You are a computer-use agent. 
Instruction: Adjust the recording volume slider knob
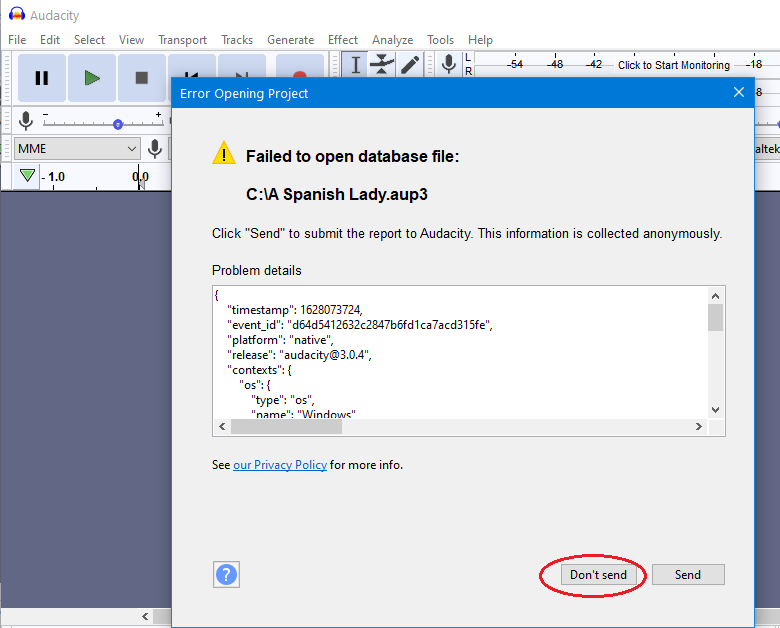118,124
